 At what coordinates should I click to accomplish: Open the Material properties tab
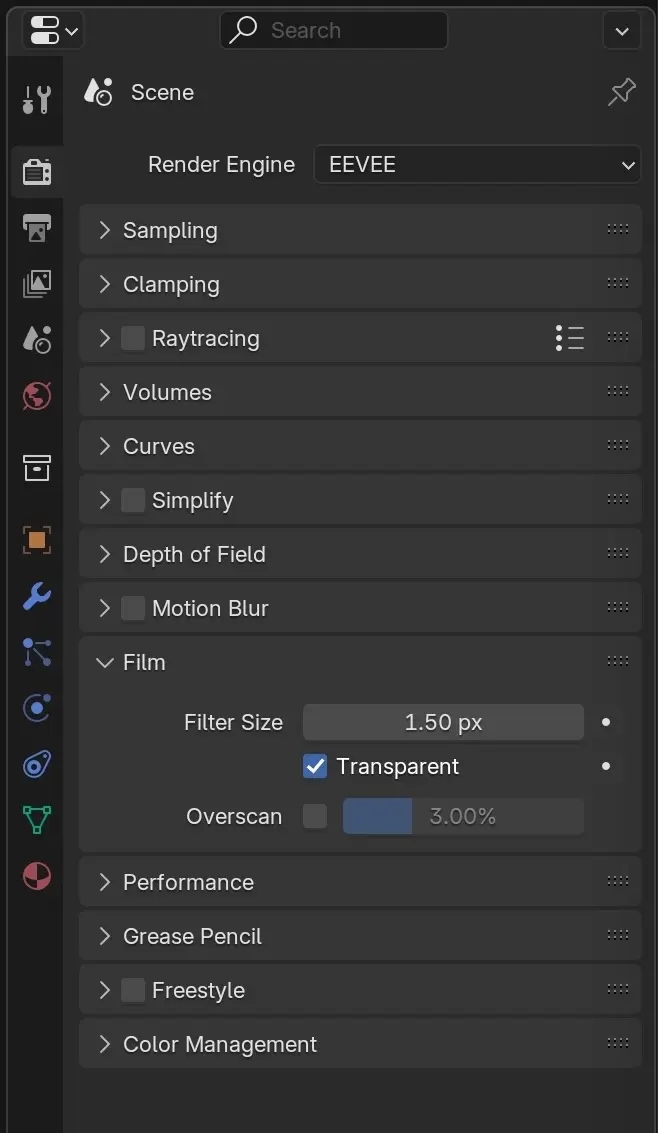point(37,877)
